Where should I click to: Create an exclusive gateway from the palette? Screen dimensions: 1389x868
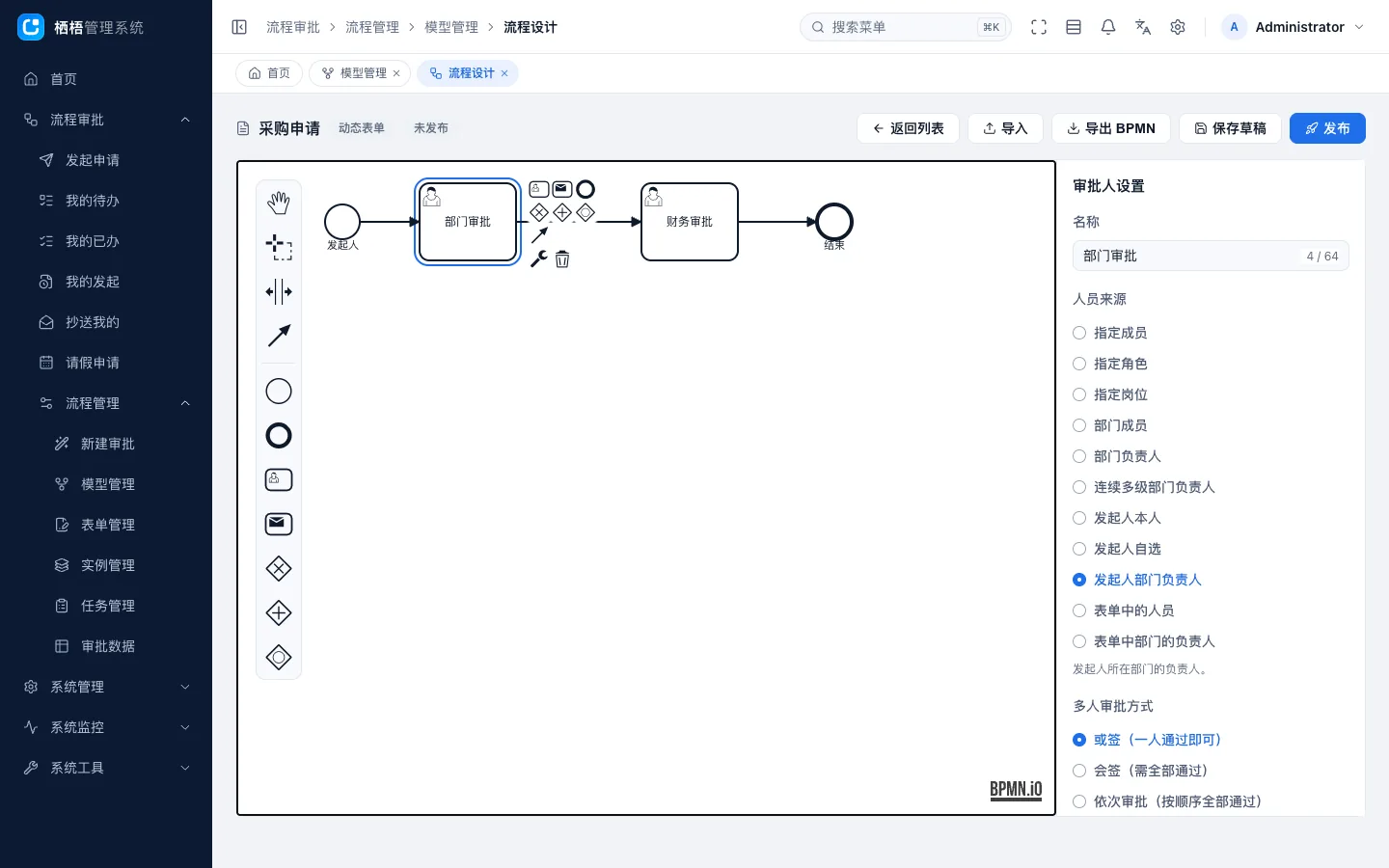279,568
